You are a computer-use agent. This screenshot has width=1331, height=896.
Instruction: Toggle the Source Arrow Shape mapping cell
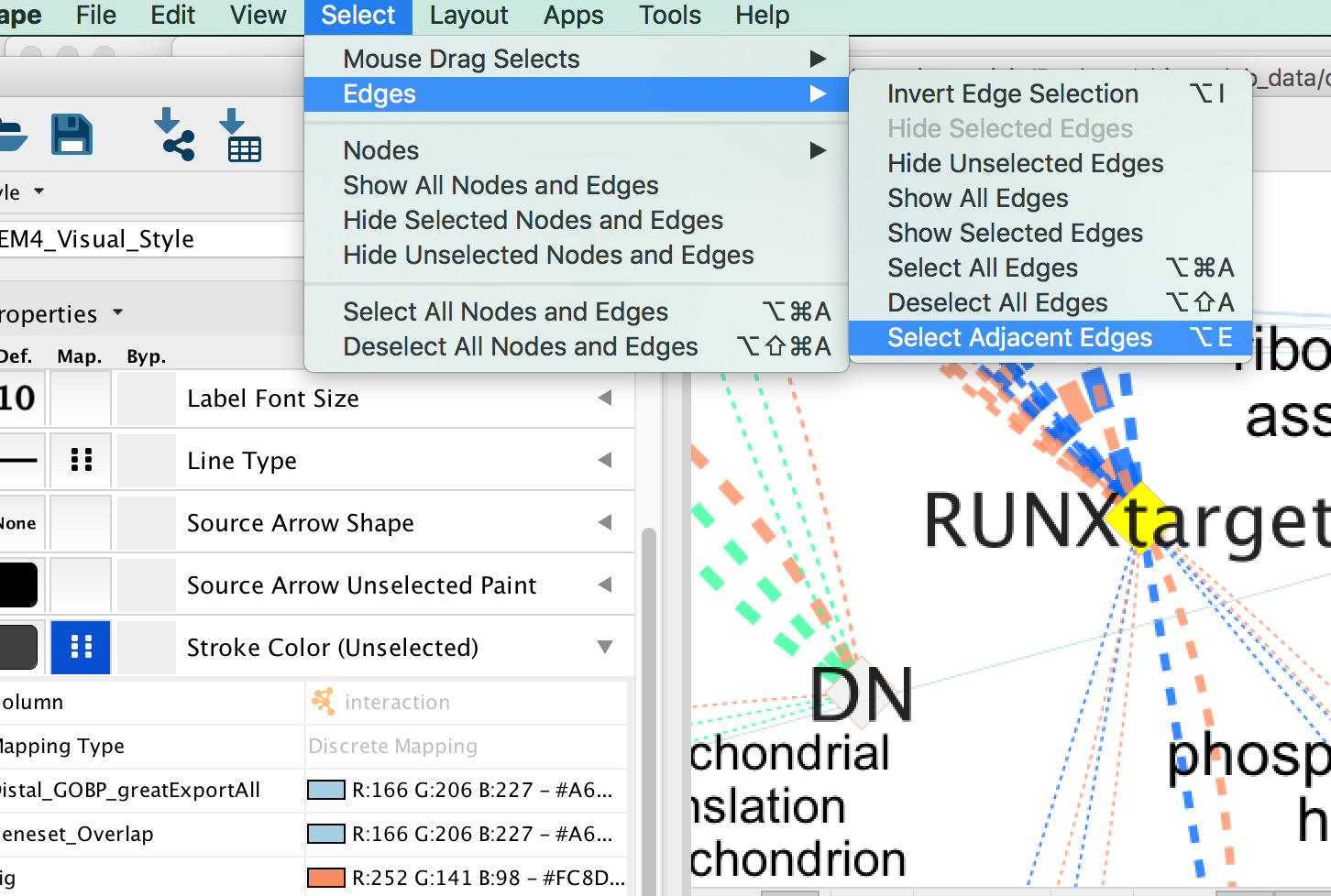[x=81, y=523]
